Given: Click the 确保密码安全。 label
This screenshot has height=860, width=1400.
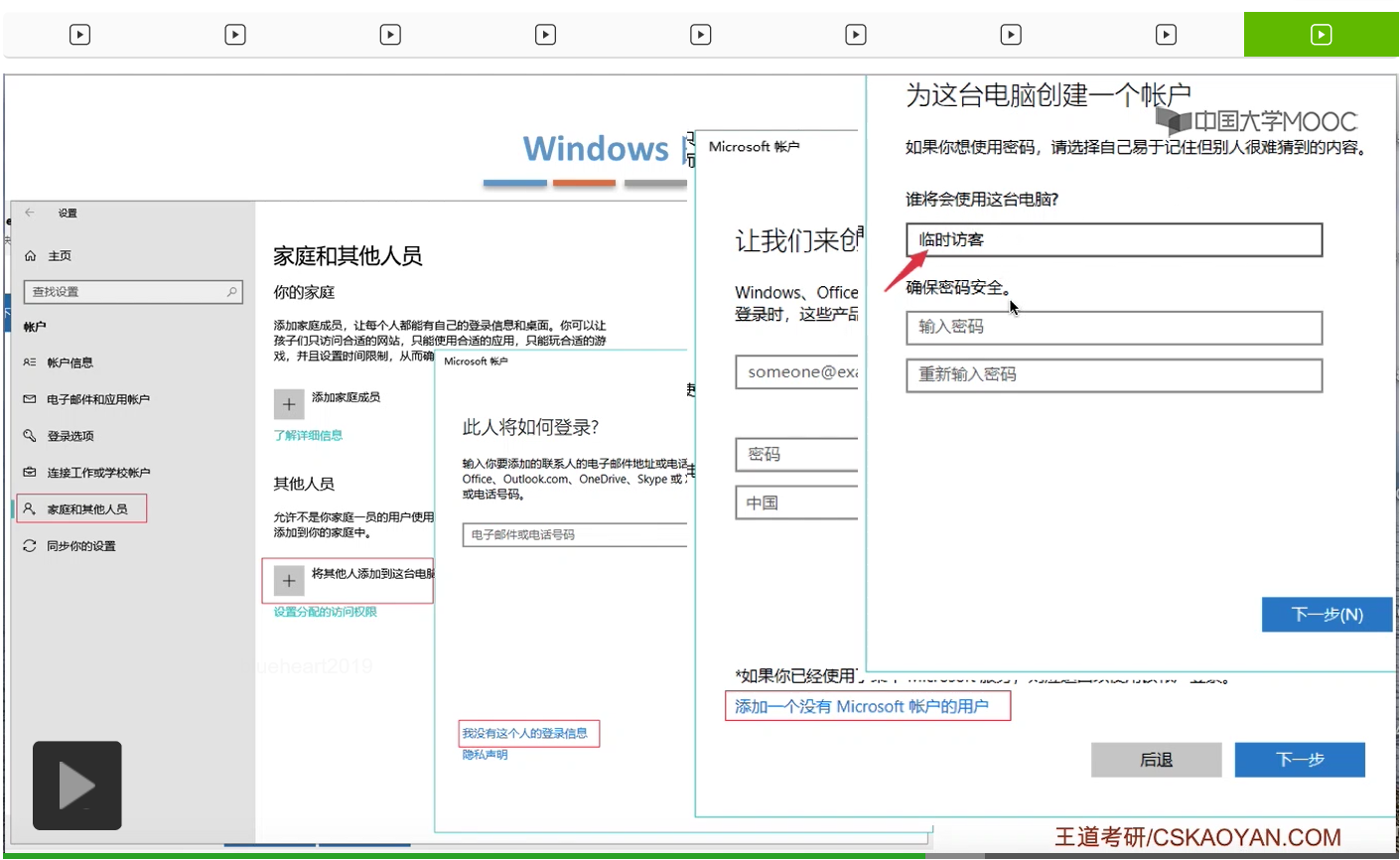Looking at the screenshot, I should 959,288.
